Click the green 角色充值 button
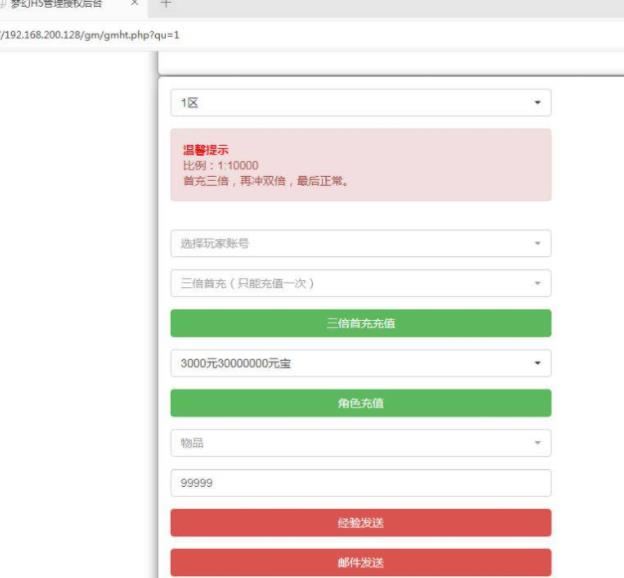The width and height of the screenshot is (624, 578). [360, 403]
